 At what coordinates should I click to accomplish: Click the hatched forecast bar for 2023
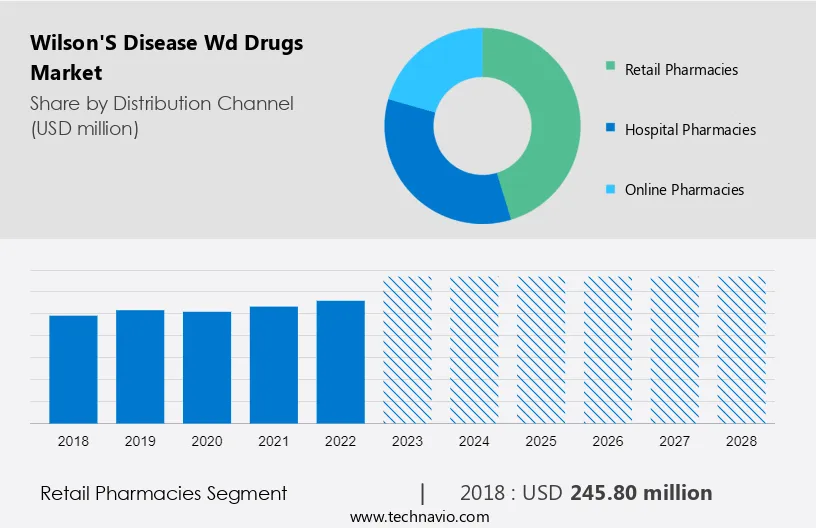(x=408, y=349)
